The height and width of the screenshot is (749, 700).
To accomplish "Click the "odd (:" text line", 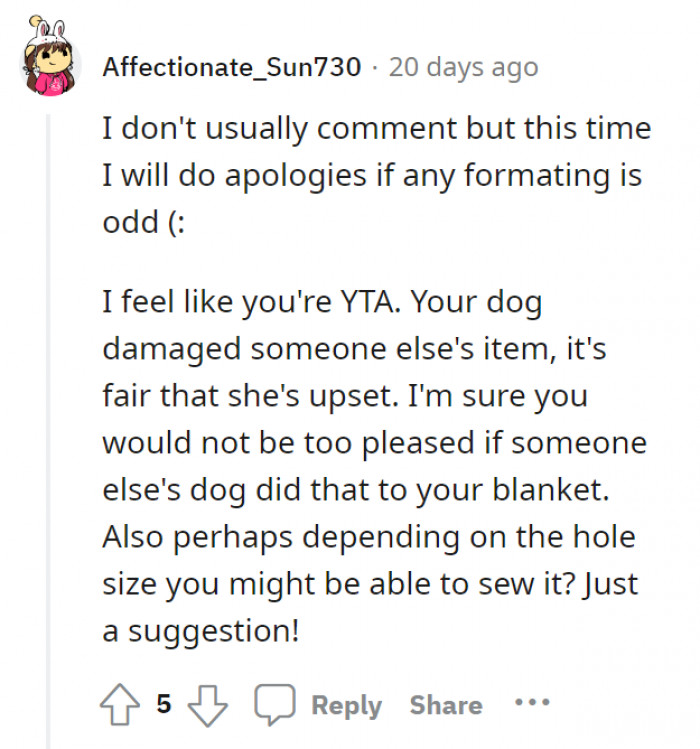I will (144, 221).
